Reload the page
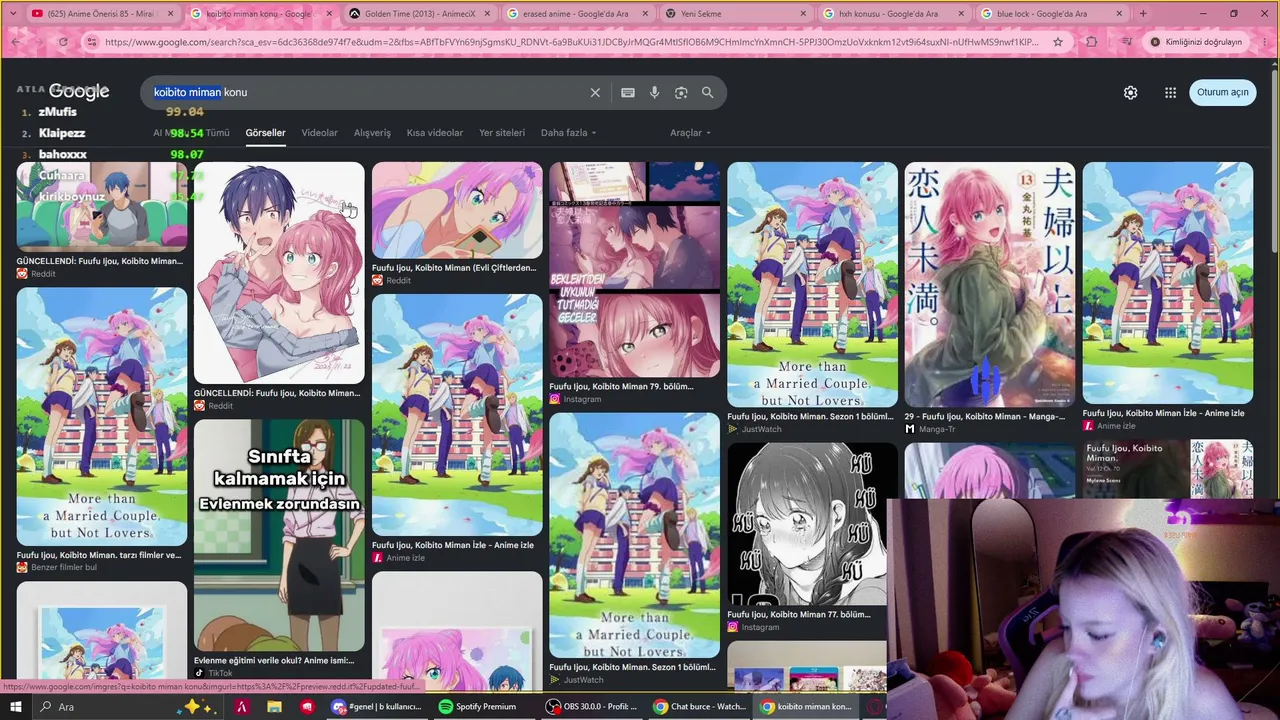Viewport: 1280px width, 720px height. pos(63,42)
